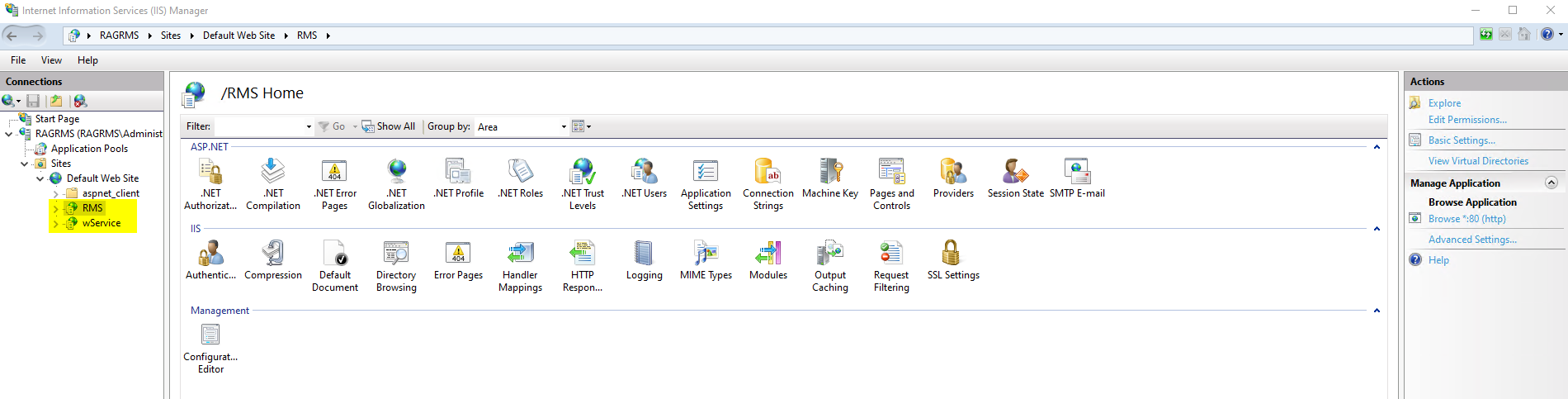Screen dimensions: 1568x399
Task: Open Request Filtering feature
Action: [892, 266]
